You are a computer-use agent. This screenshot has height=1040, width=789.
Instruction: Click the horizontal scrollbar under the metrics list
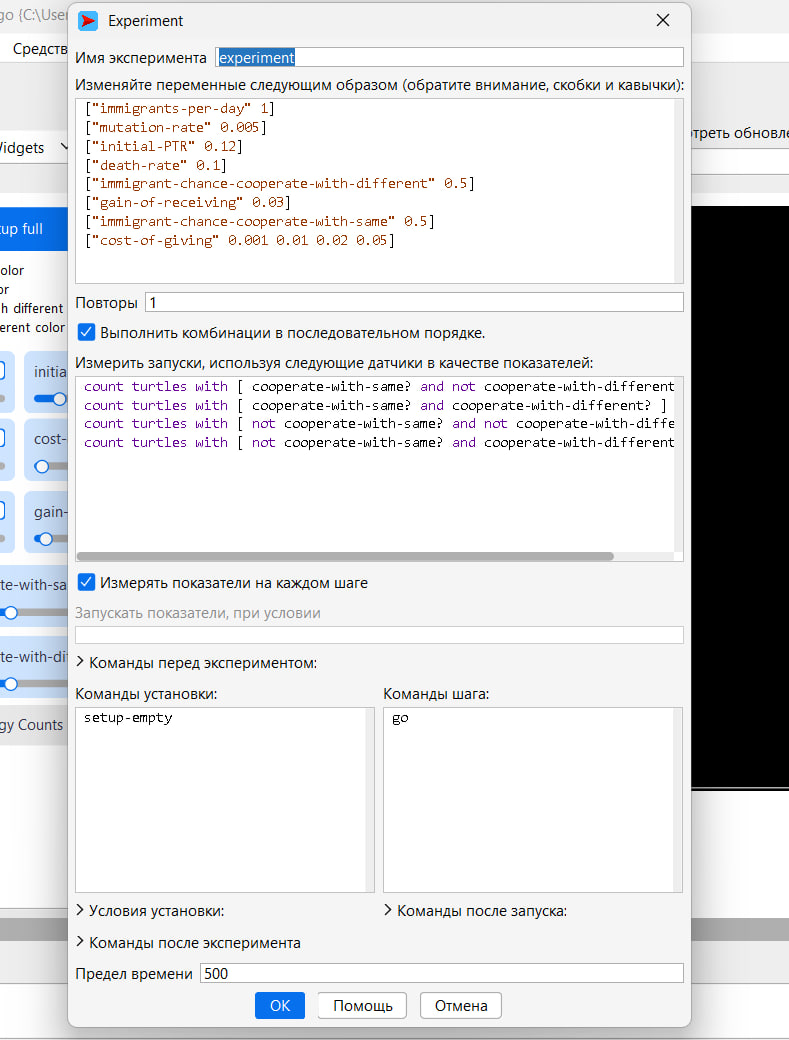pos(345,557)
